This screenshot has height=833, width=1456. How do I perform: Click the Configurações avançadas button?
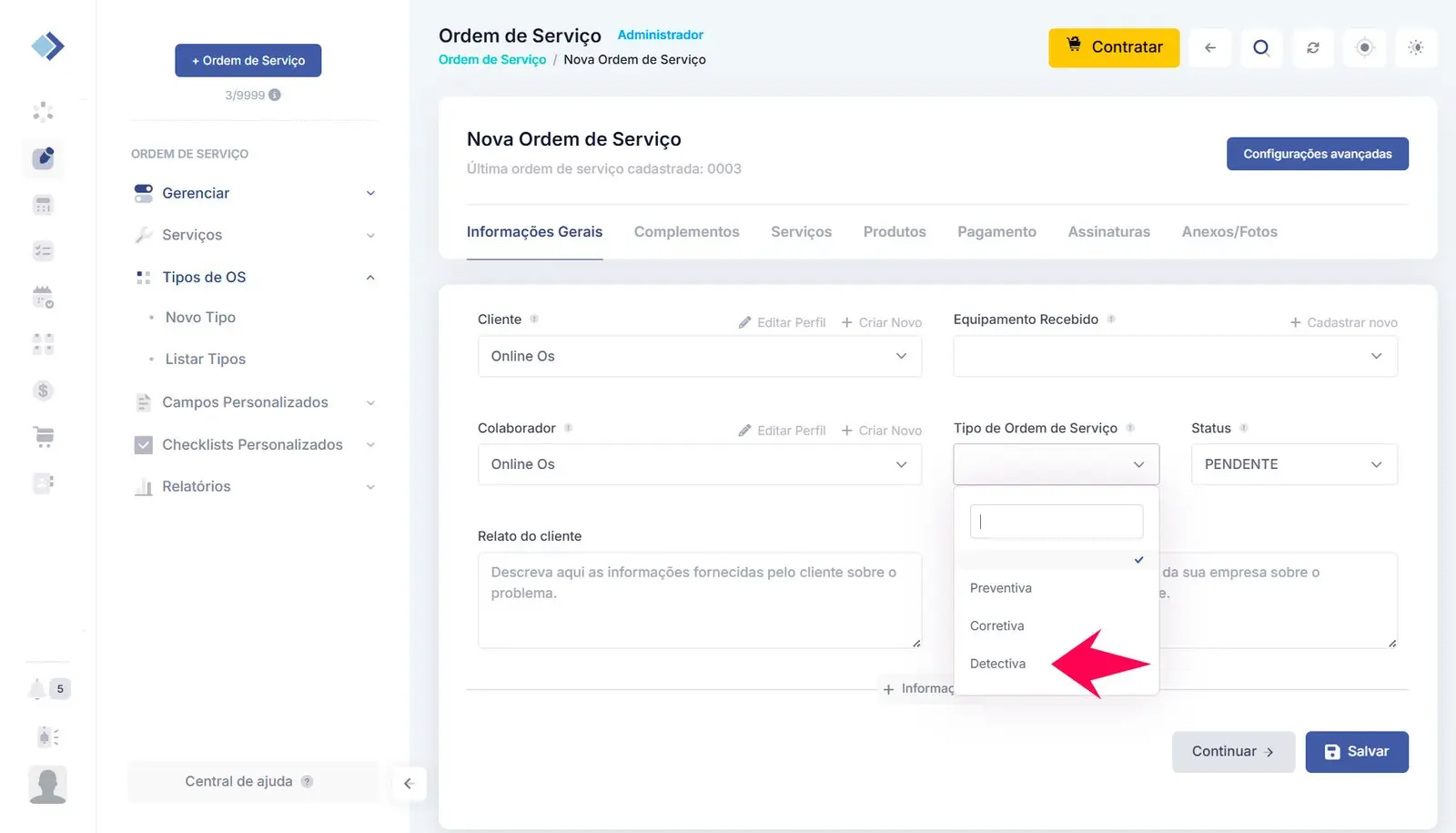(1317, 154)
